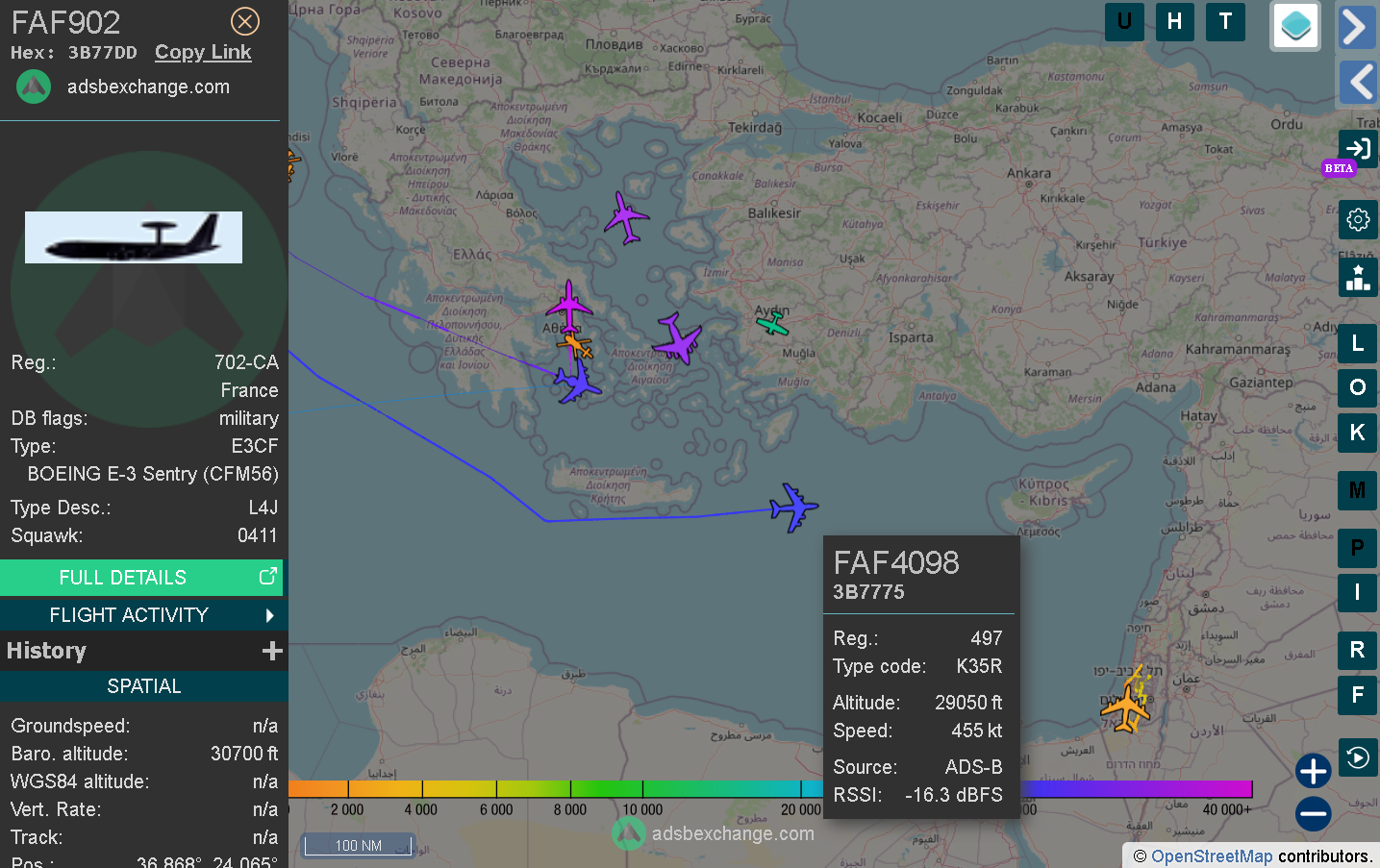The height and width of the screenshot is (868, 1380).
Task: Click the registration value 702-CA
Action: (x=246, y=362)
